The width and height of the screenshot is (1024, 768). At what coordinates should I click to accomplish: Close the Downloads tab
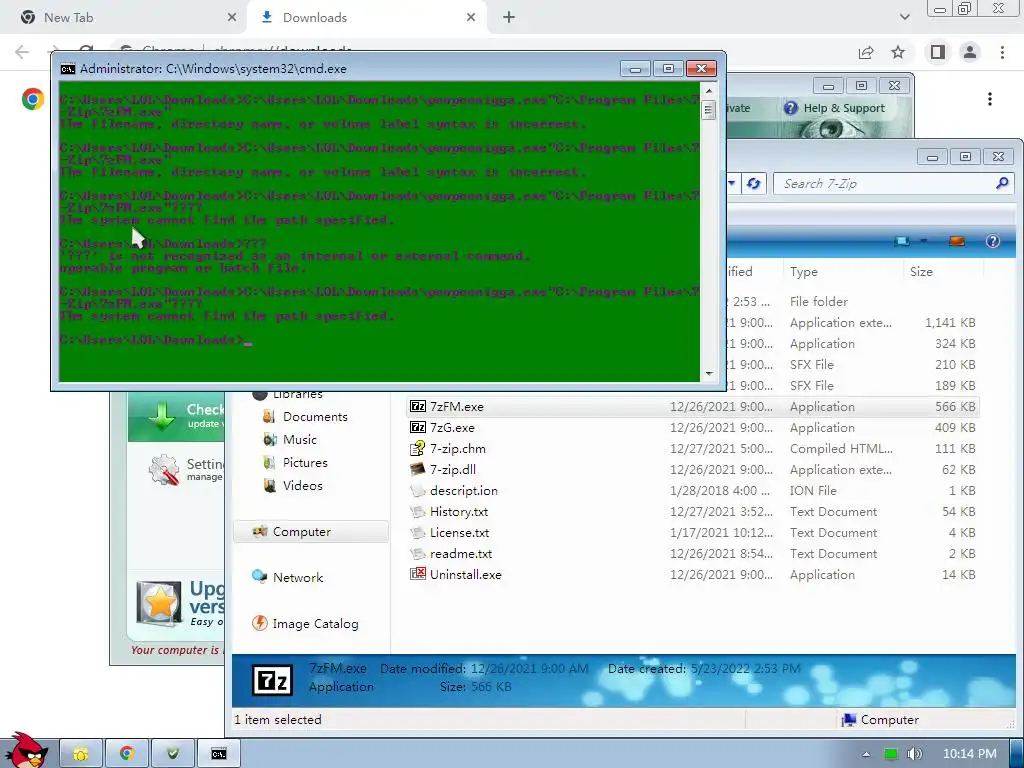471,18
